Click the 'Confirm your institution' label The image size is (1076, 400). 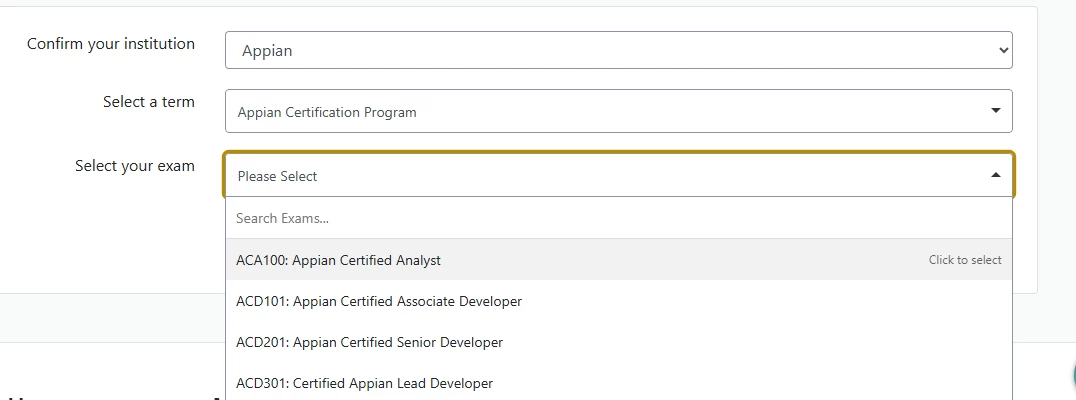pos(110,44)
